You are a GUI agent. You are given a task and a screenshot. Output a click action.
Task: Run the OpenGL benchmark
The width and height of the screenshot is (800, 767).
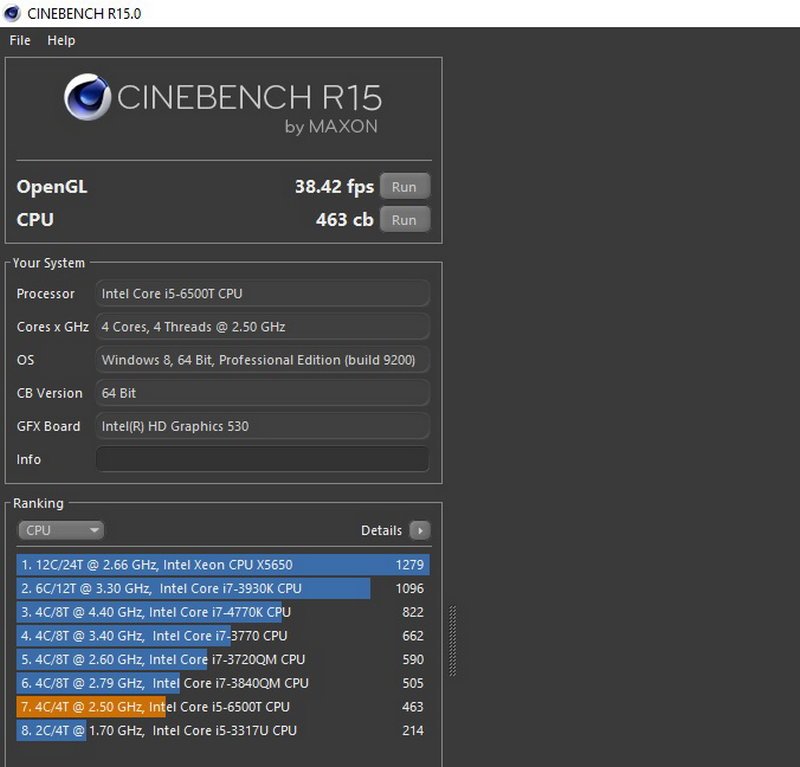coord(404,187)
